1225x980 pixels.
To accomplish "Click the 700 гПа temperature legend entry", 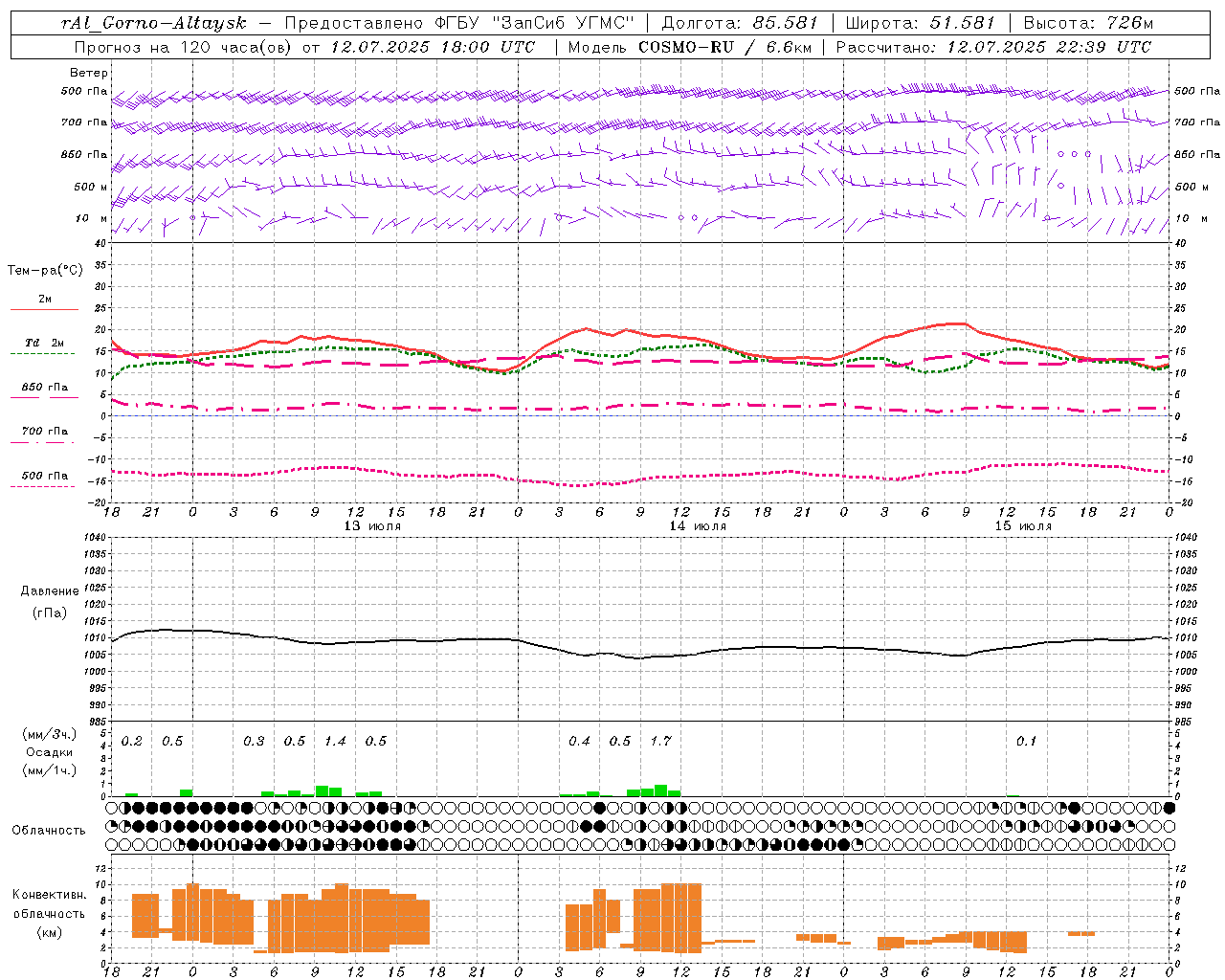I will pos(44,431).
